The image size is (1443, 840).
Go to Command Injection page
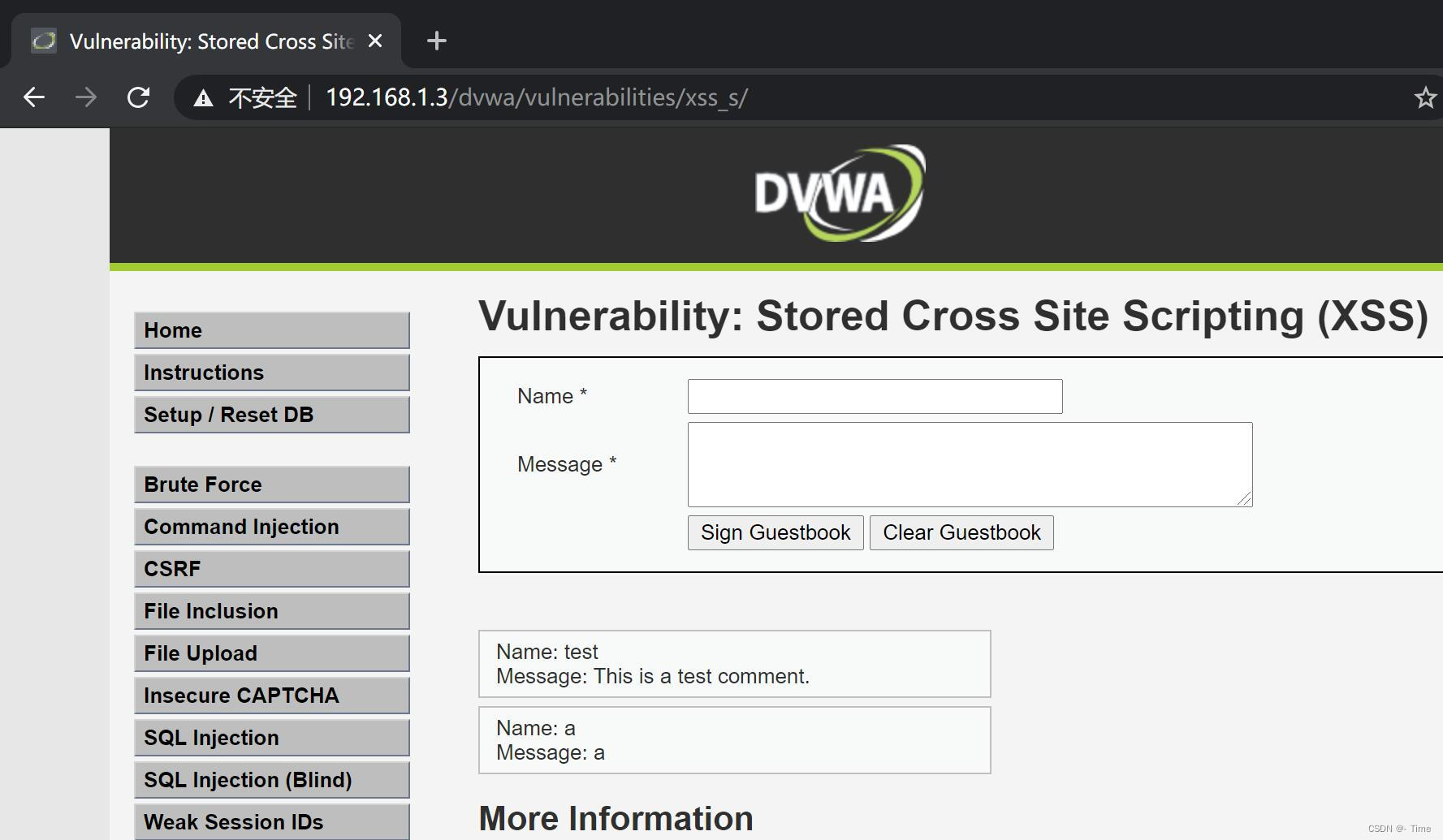point(272,527)
